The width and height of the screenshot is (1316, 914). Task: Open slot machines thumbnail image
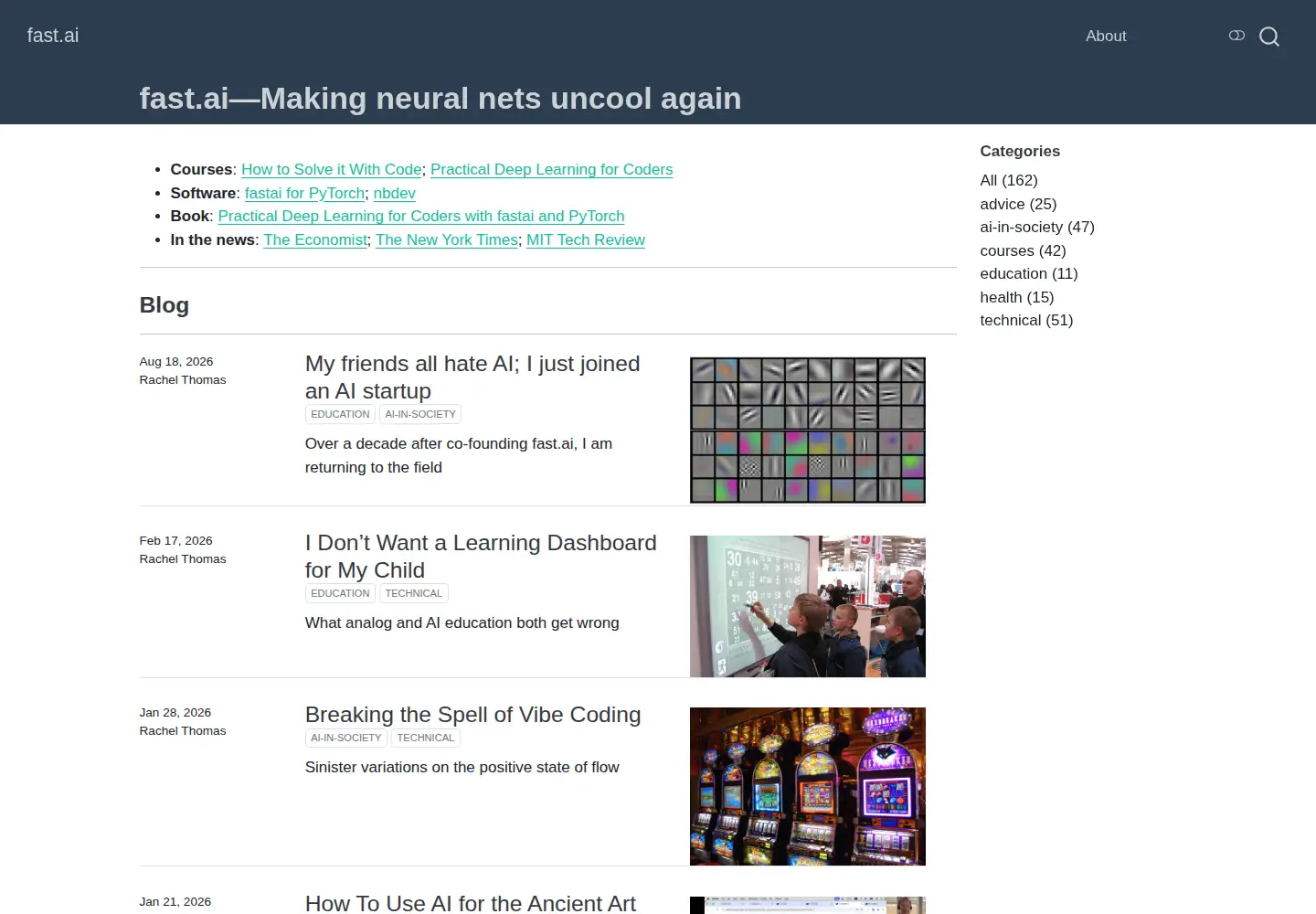click(808, 786)
